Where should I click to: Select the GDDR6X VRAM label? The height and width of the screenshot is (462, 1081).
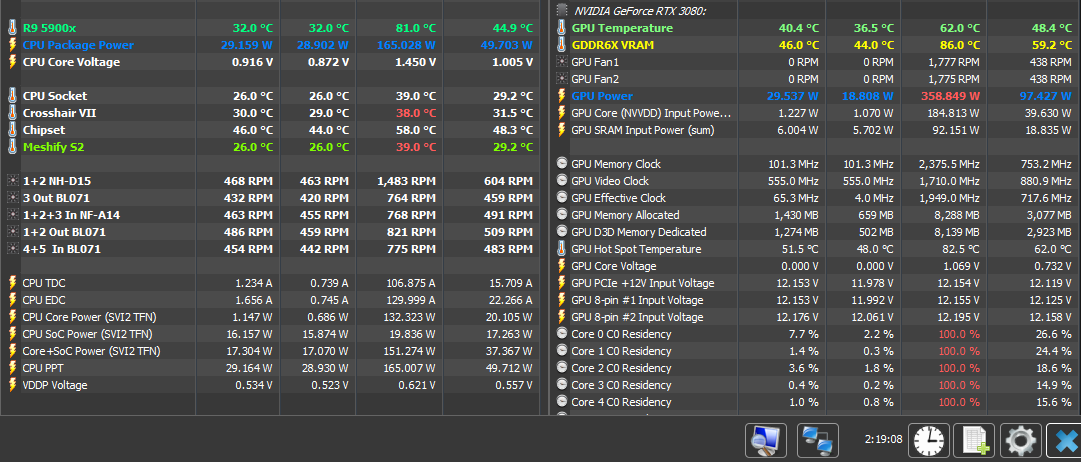point(613,45)
